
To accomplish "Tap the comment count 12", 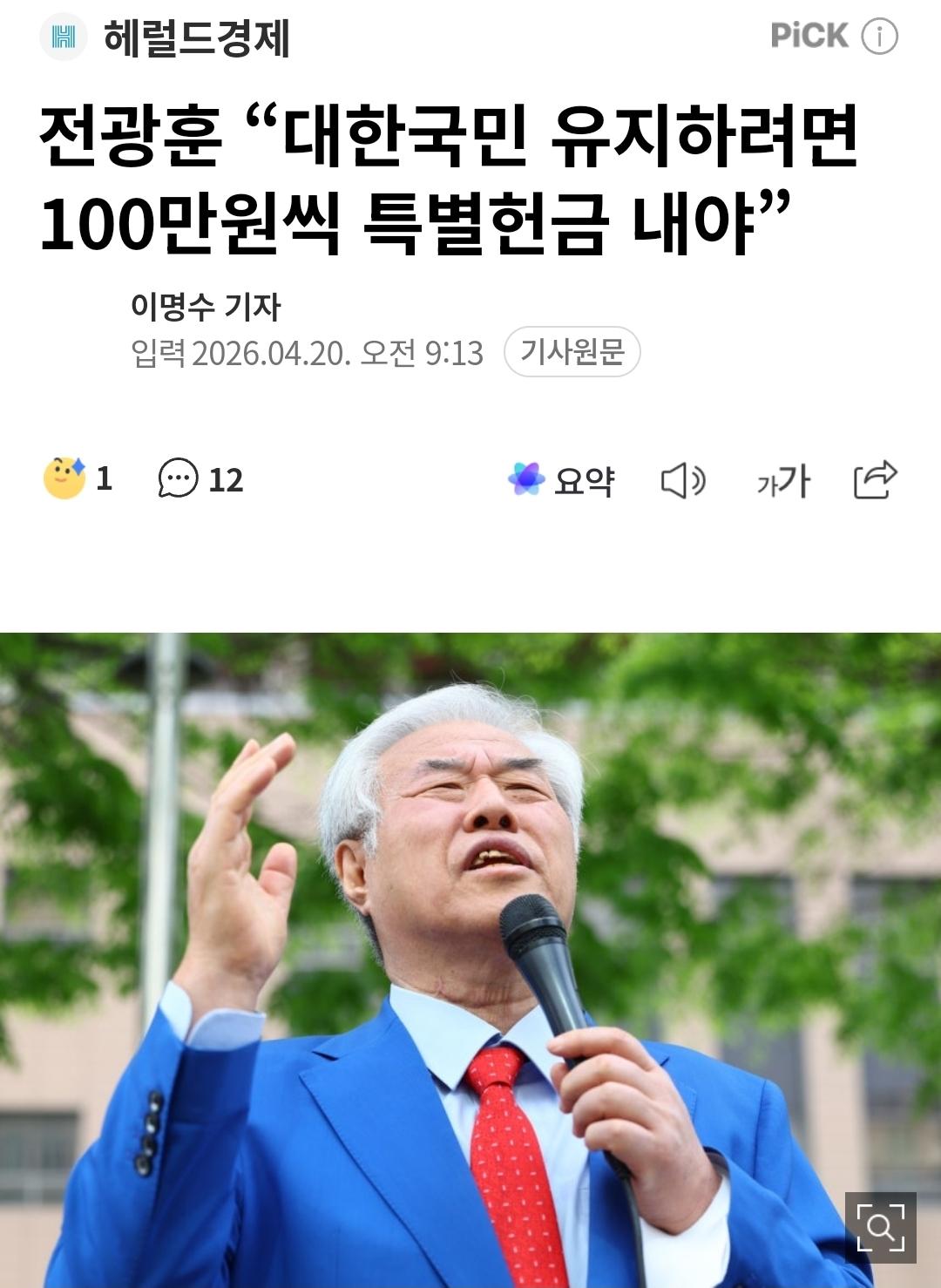I will pos(226,480).
